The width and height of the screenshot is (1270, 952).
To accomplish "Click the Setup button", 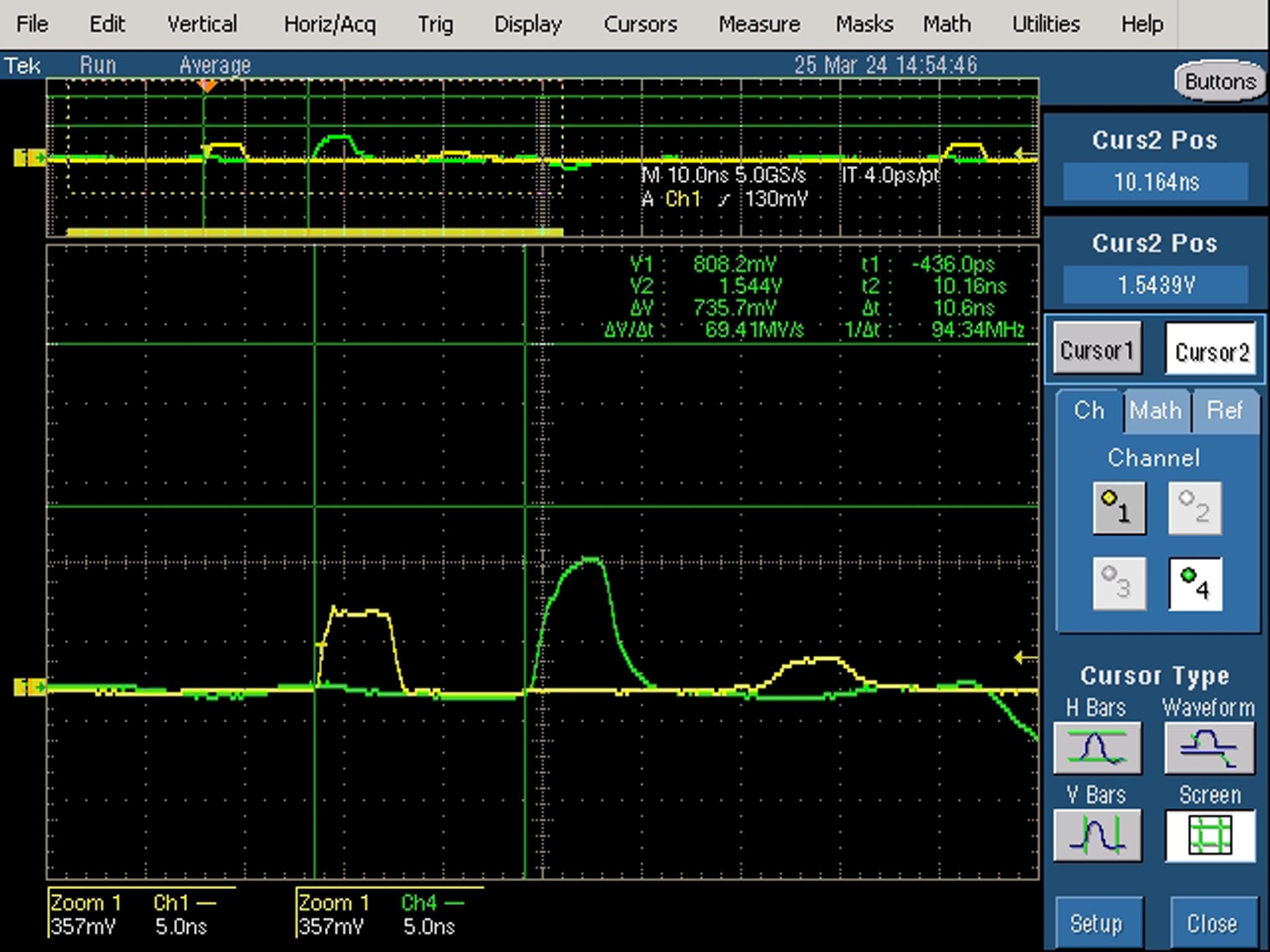I will [1097, 923].
